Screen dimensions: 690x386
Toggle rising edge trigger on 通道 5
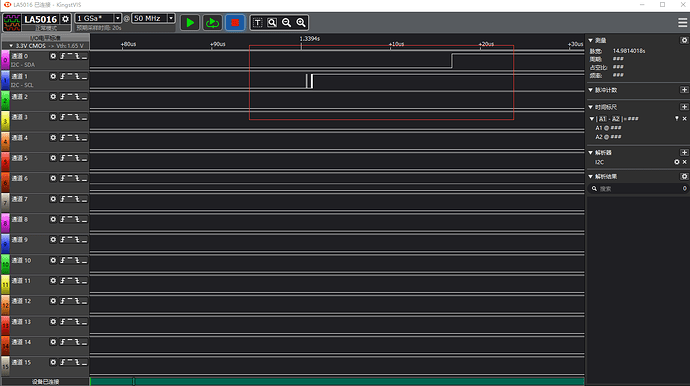click(63, 158)
